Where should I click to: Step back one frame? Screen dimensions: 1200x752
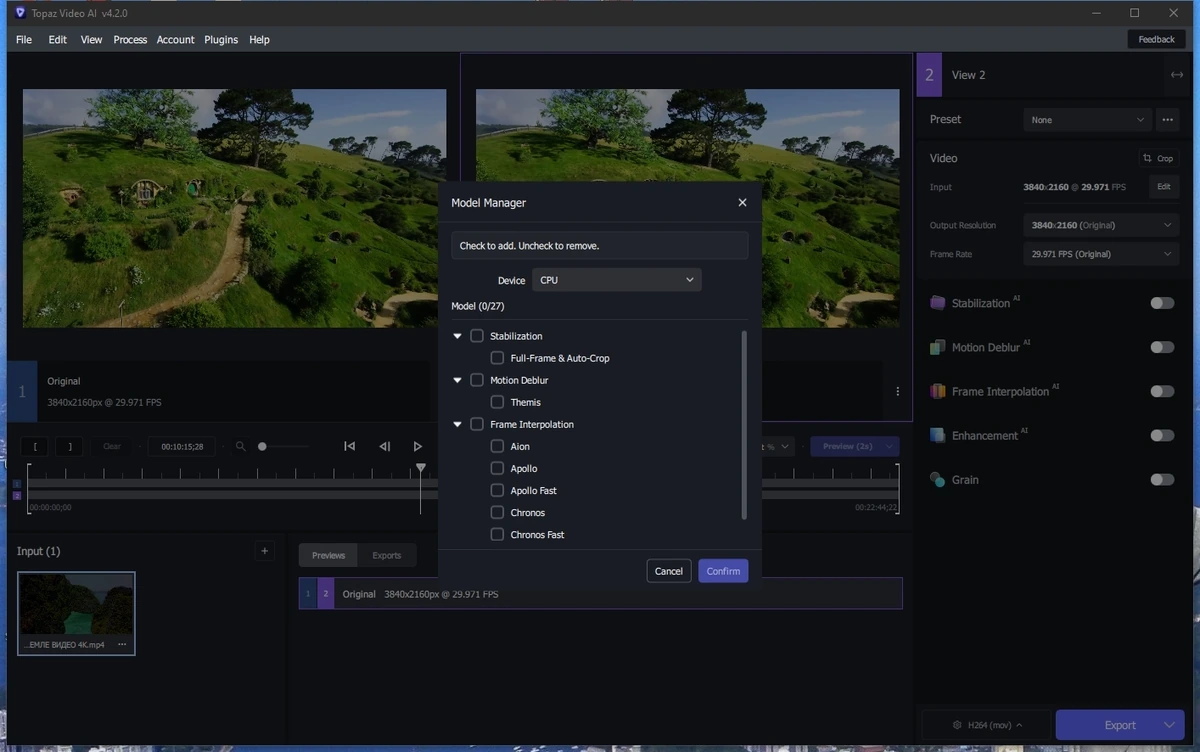[384, 446]
